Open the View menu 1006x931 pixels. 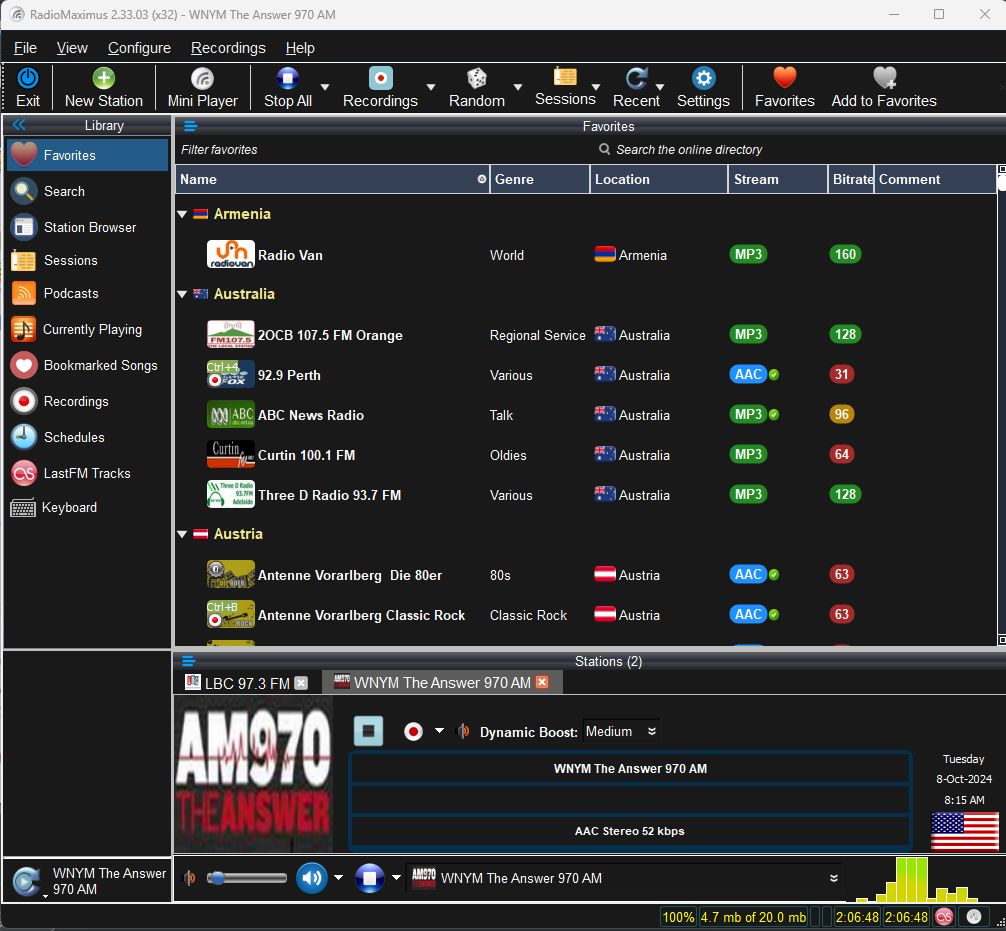(72, 48)
